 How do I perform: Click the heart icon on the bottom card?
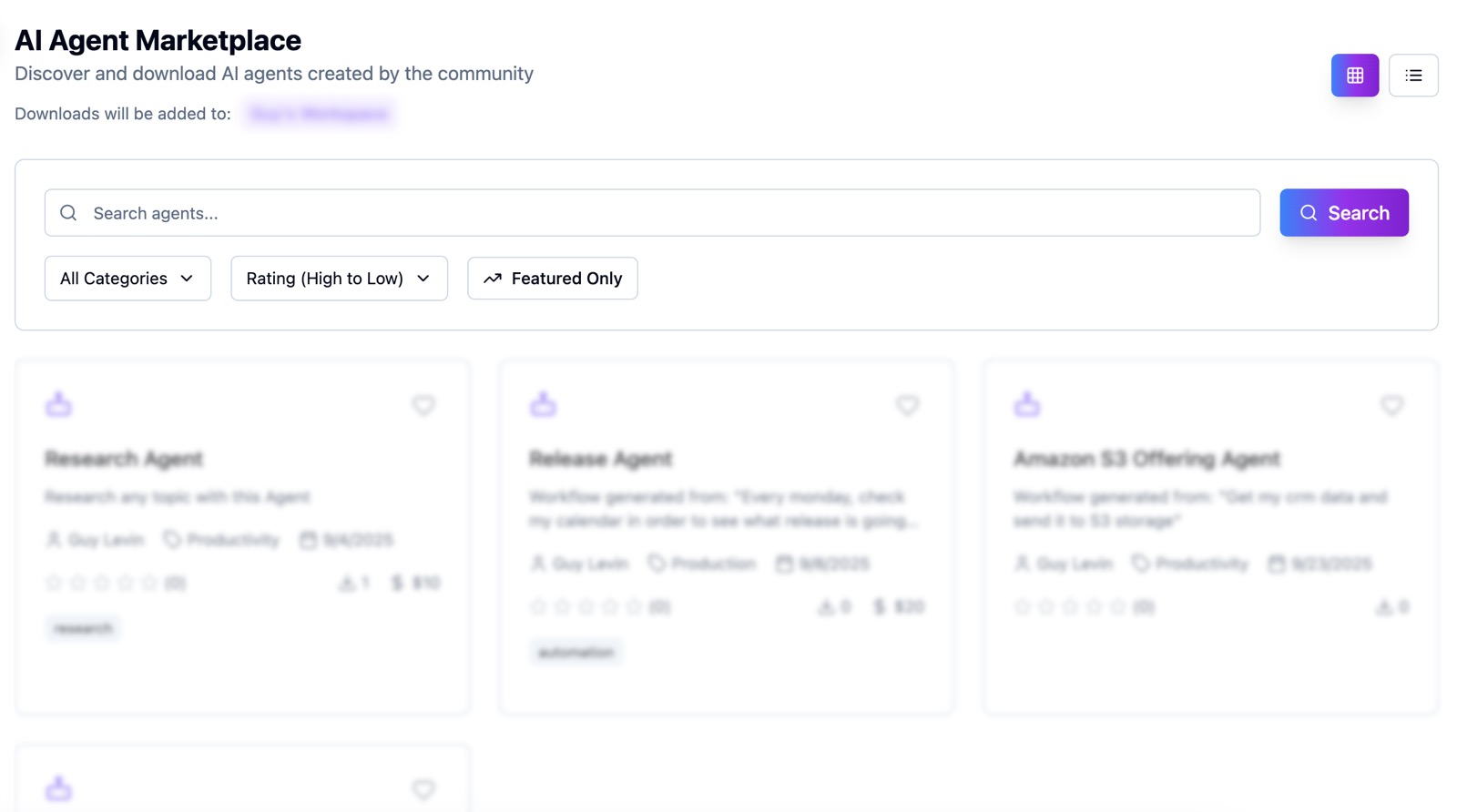(x=423, y=789)
